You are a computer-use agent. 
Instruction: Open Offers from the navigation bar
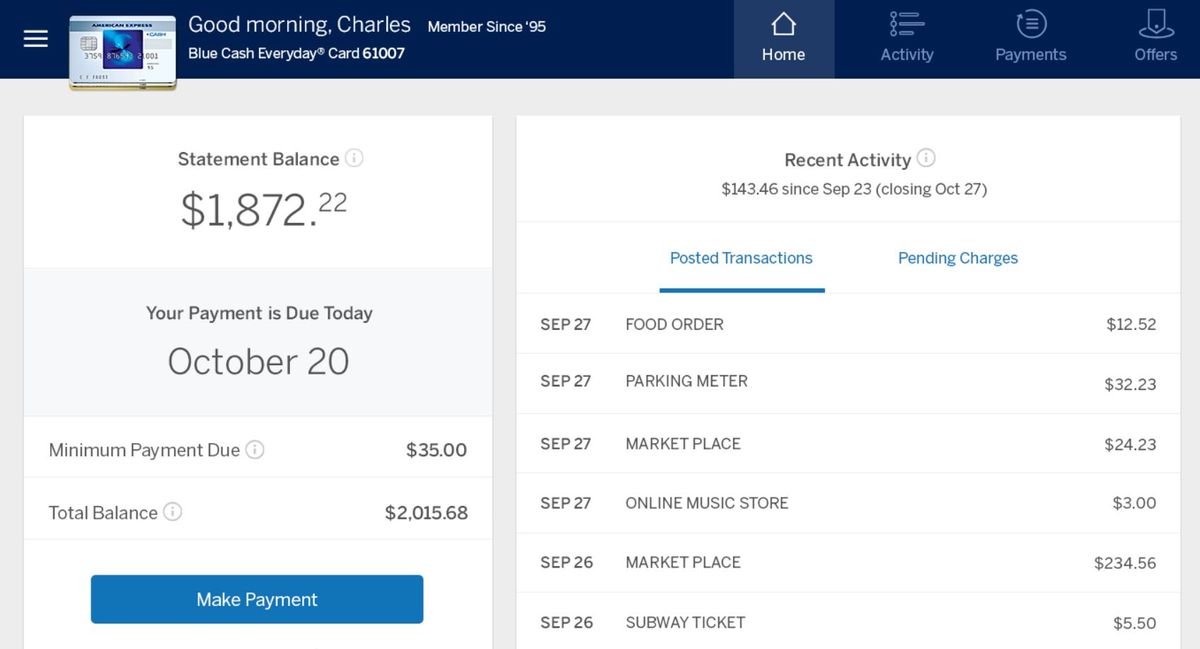coord(1155,39)
